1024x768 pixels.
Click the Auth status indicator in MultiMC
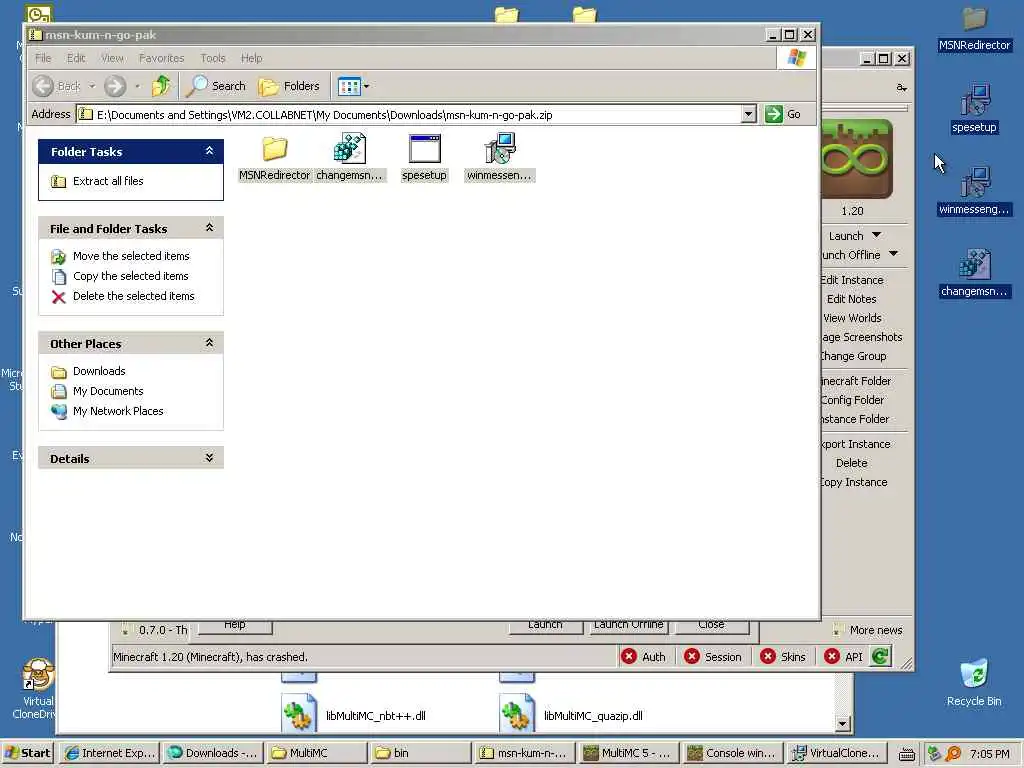click(x=643, y=657)
